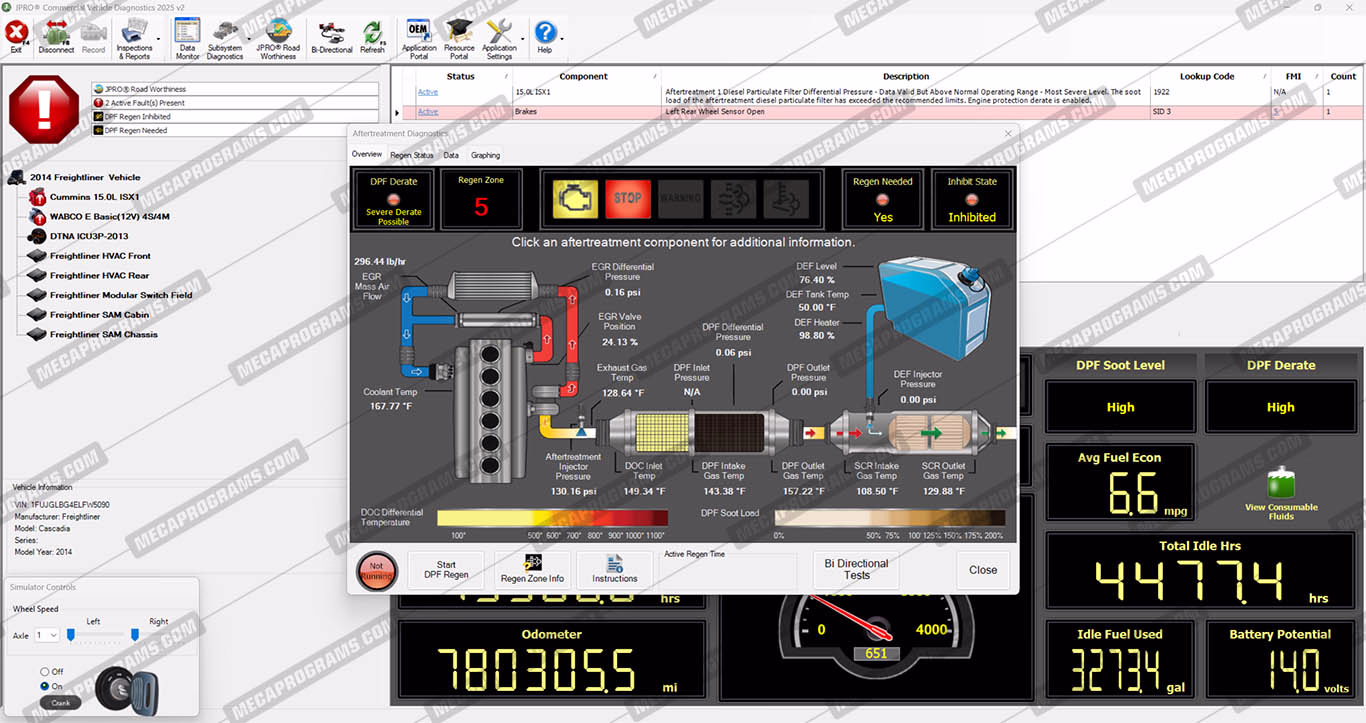Click the DPF Regen Inhibited status row
1366x723 pixels.
(235, 117)
